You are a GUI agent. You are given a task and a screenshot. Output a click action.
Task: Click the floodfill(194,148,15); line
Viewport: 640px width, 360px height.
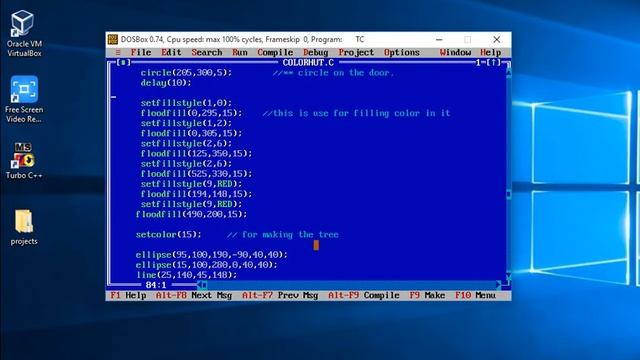[x=196, y=194]
